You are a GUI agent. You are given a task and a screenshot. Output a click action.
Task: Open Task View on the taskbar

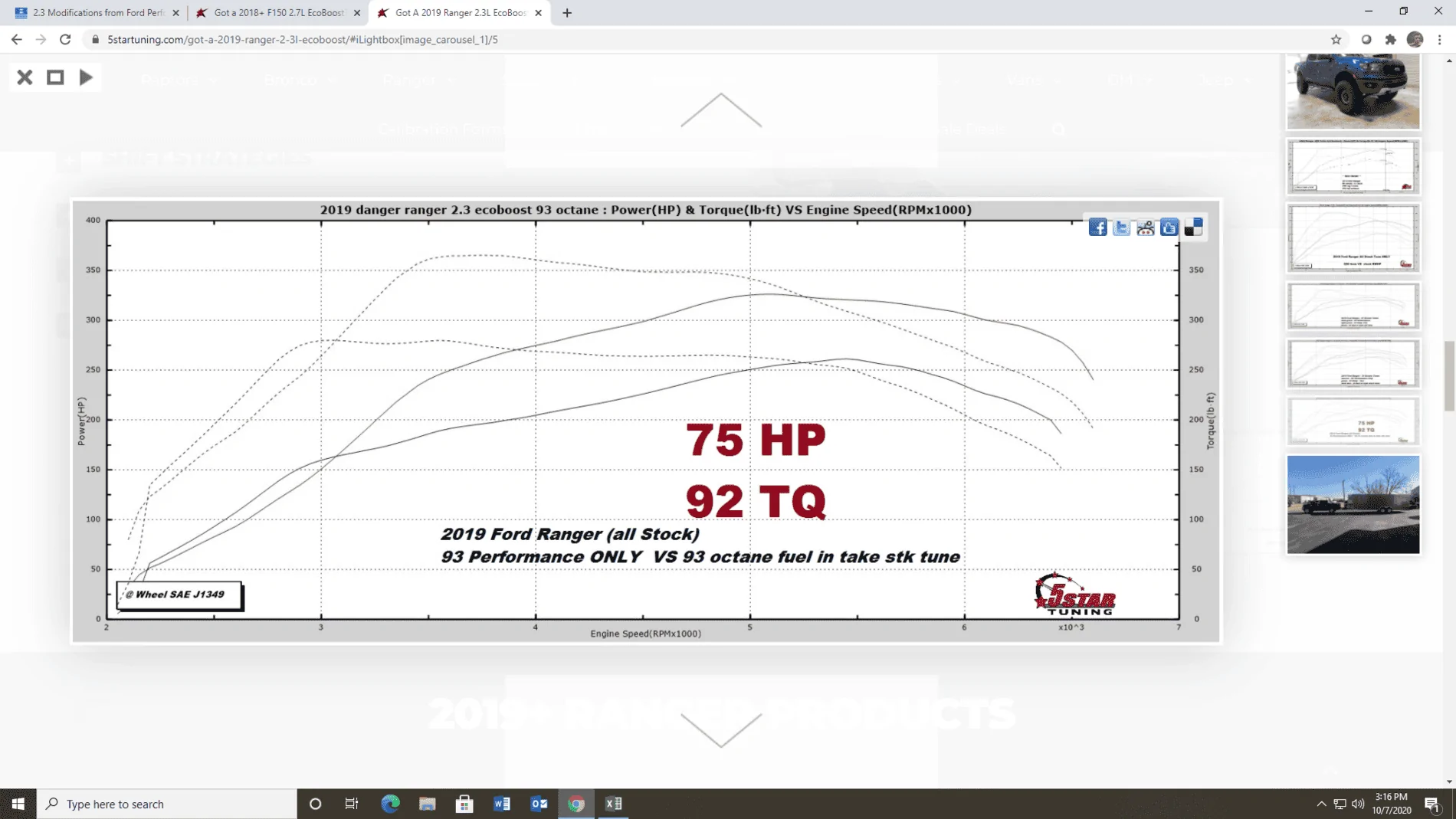tap(352, 804)
